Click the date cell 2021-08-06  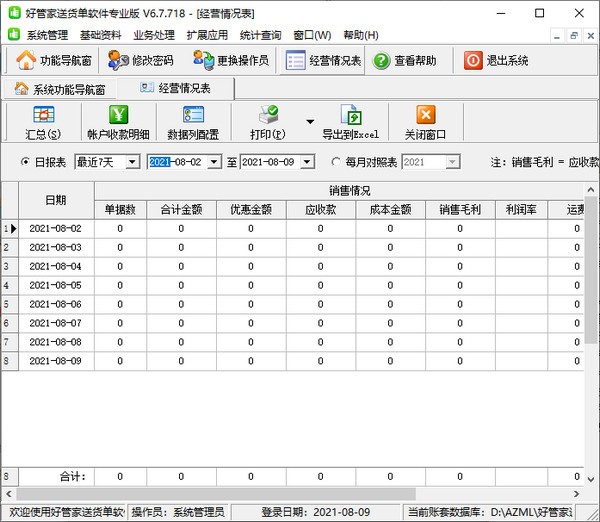point(56,304)
